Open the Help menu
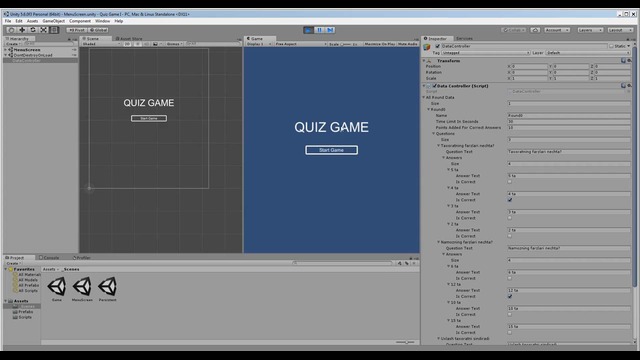 click(x=118, y=21)
